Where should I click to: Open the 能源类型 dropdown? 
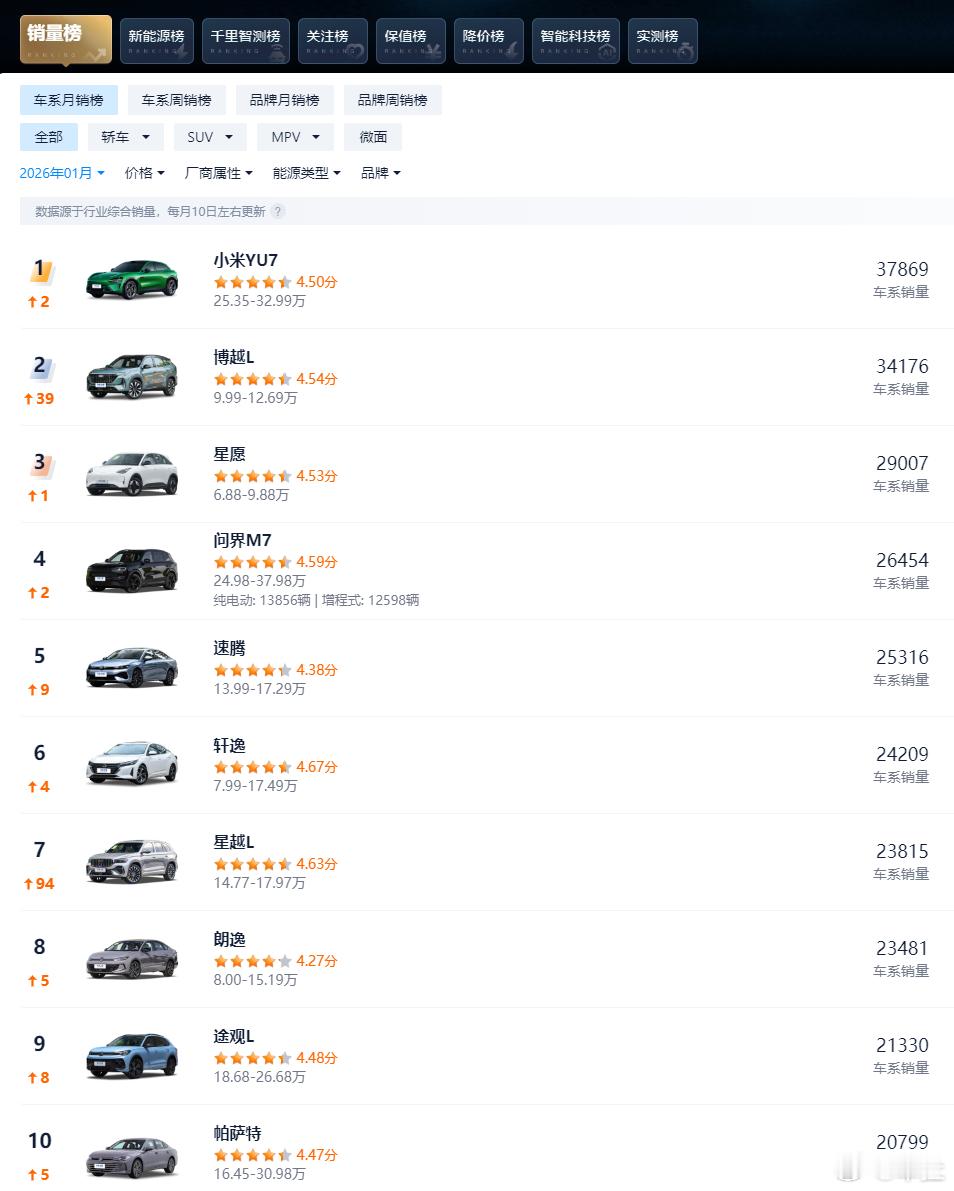pos(306,173)
